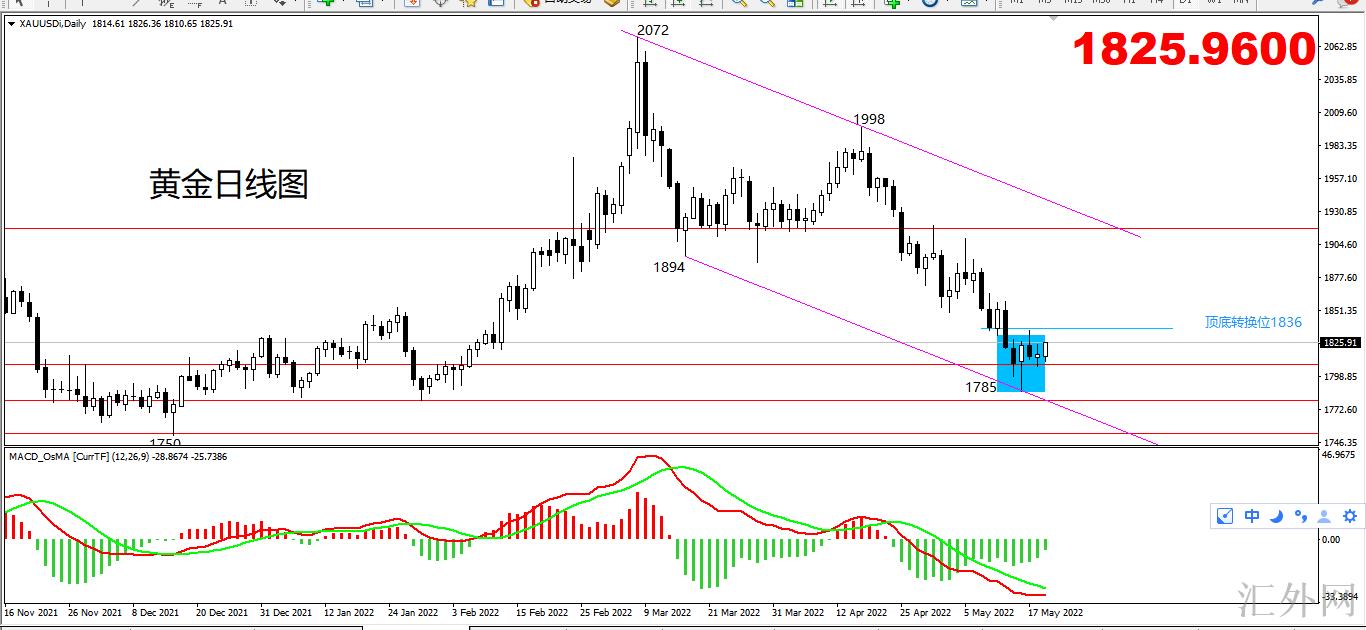
Task: Open IME settings gear icon
Action: pos(1349,516)
